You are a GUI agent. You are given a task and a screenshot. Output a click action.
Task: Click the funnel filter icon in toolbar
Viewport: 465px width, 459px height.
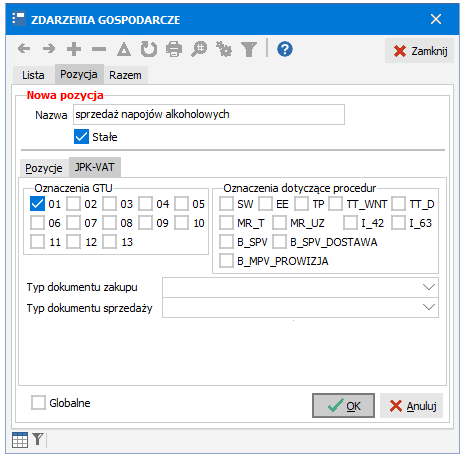tap(249, 49)
